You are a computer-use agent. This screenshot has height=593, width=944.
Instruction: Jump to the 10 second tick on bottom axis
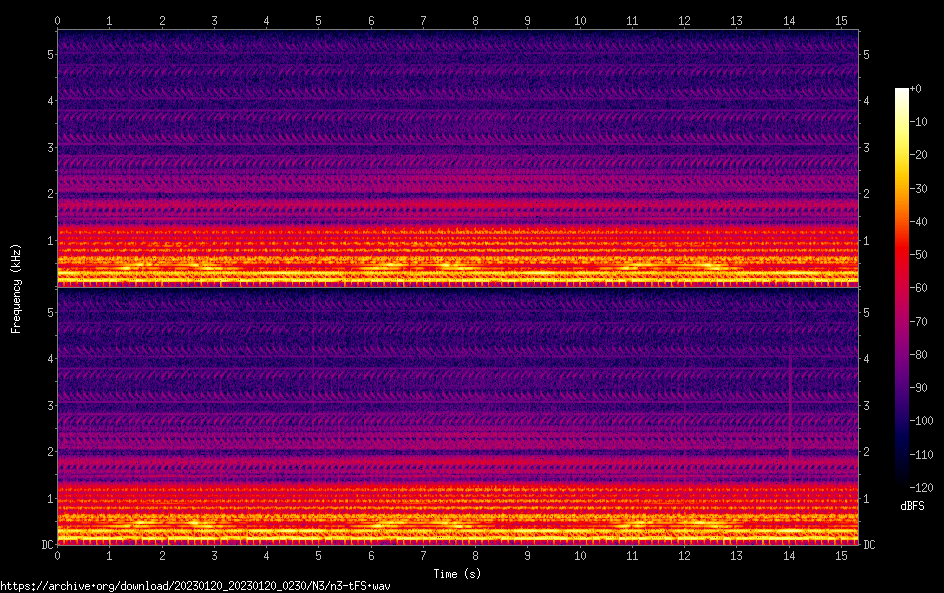580,555
